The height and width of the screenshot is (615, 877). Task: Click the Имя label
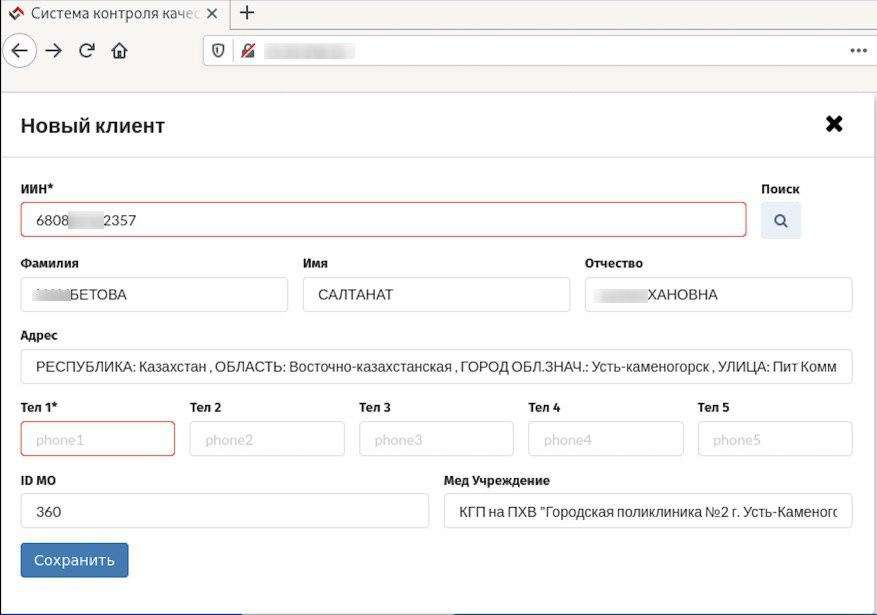click(315, 263)
